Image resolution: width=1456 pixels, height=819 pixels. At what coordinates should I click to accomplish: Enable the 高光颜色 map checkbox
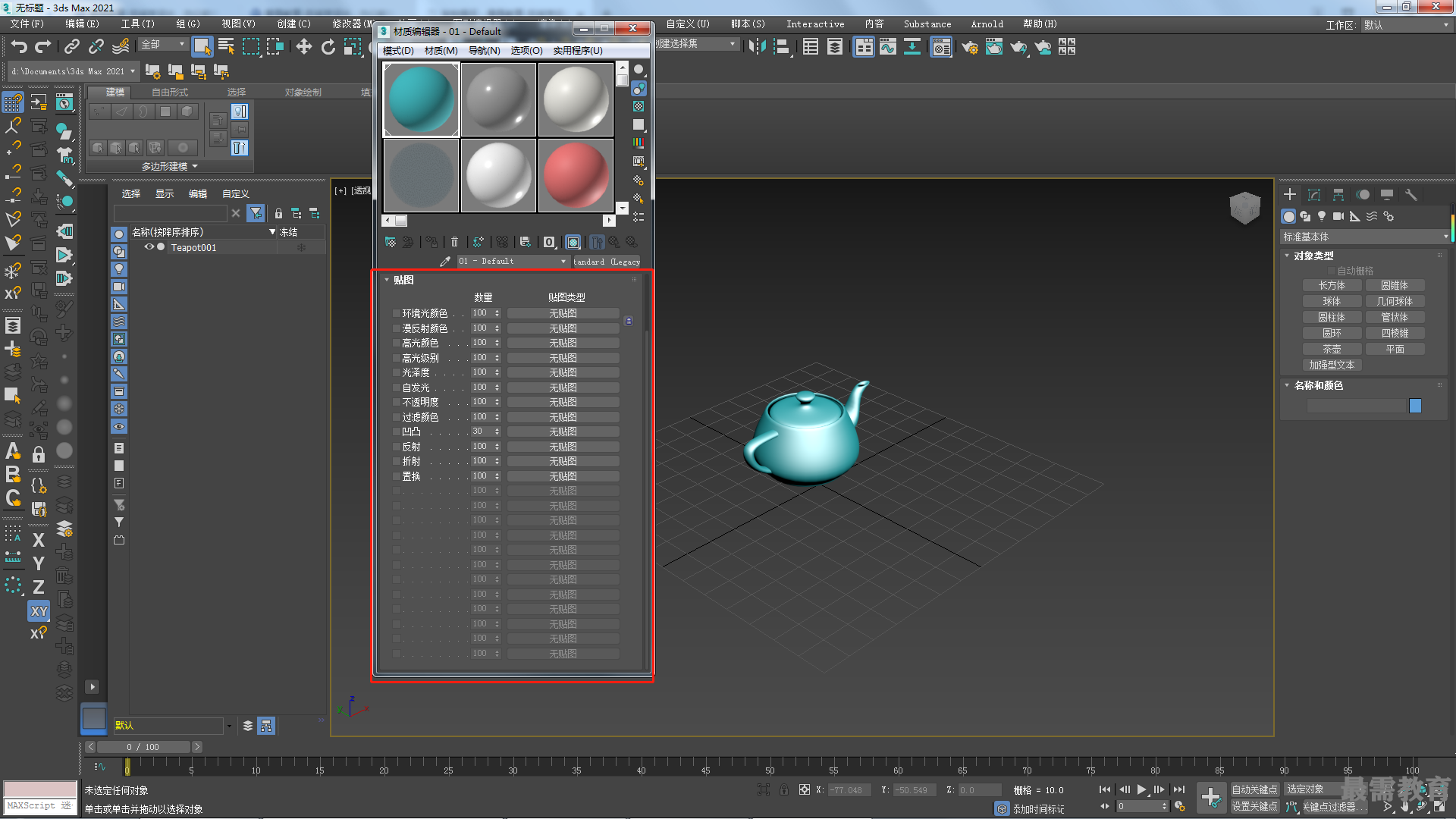396,343
